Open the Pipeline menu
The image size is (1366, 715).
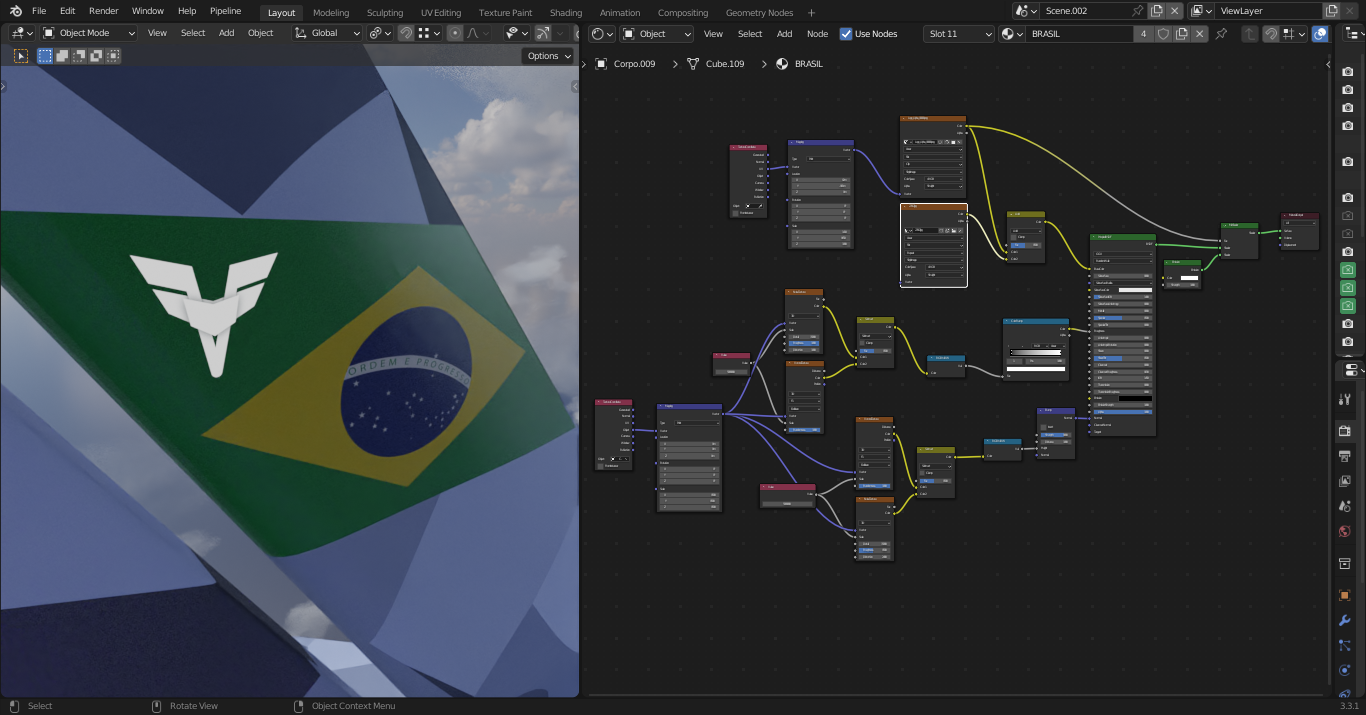[226, 11]
